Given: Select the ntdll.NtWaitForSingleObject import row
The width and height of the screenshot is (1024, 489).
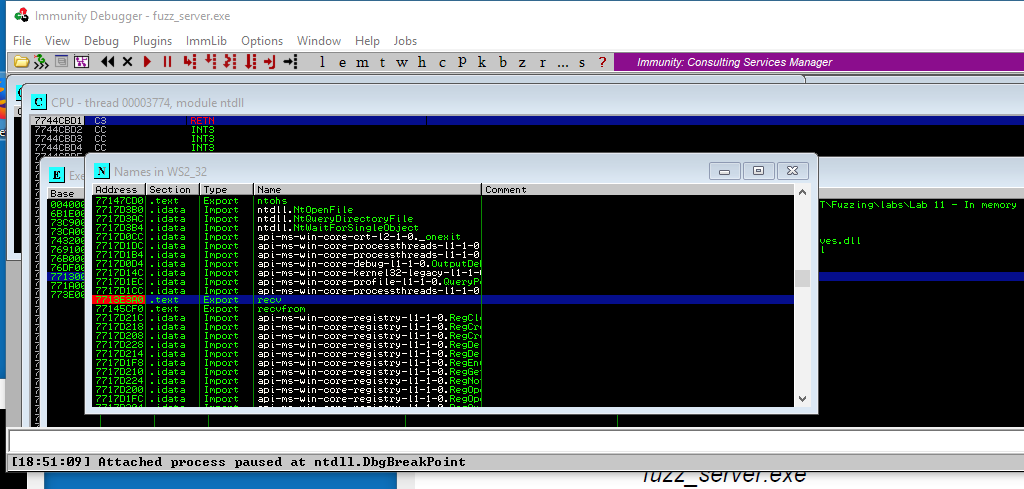Looking at the screenshot, I should [443, 228].
